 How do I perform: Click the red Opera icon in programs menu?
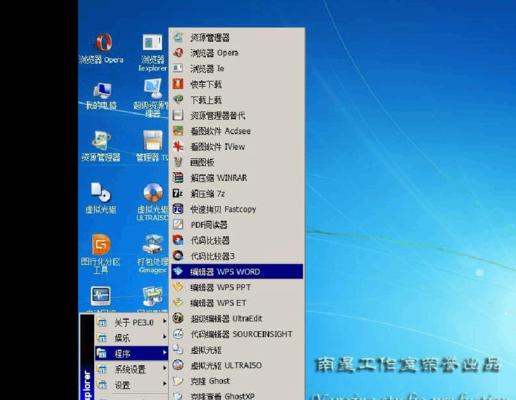click(x=178, y=52)
